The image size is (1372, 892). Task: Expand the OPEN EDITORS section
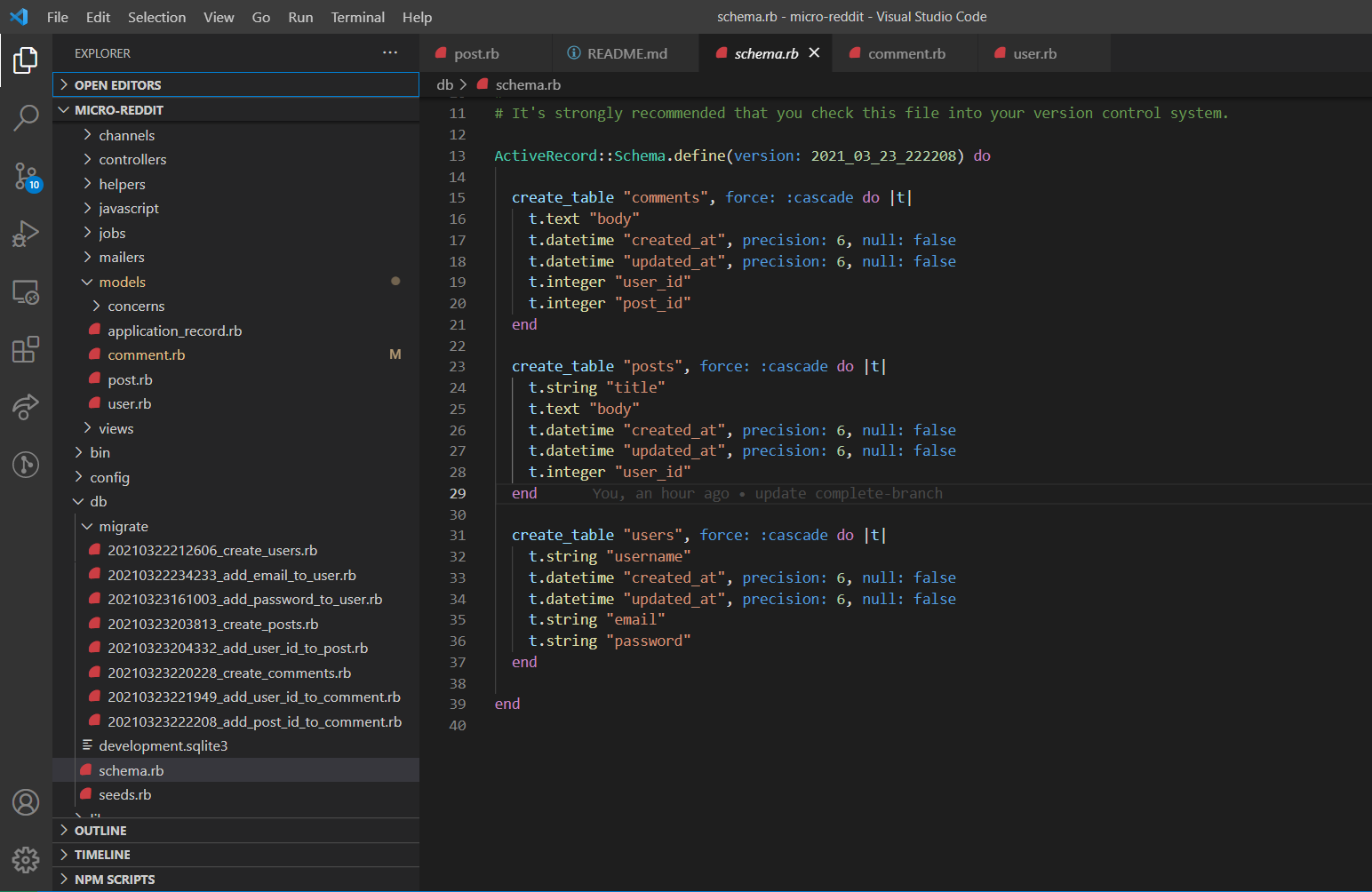tap(235, 84)
